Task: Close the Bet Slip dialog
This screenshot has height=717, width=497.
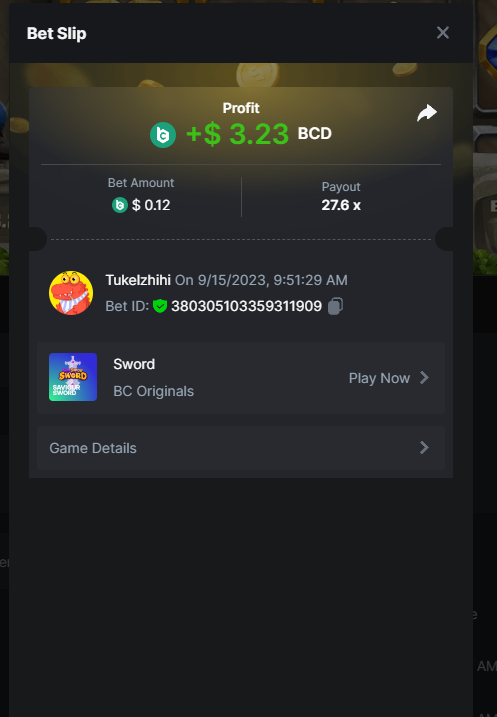Action: tap(443, 32)
